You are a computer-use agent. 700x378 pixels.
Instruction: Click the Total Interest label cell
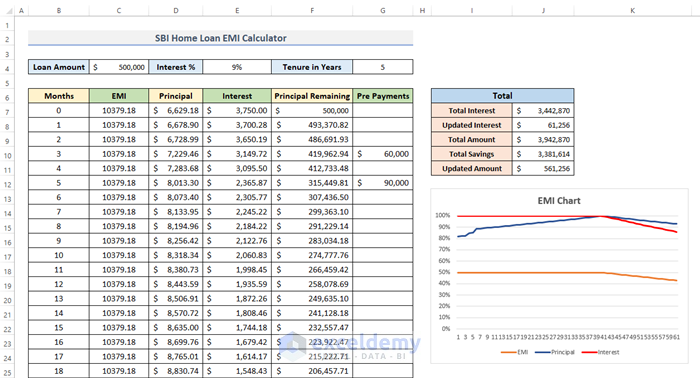pos(472,110)
